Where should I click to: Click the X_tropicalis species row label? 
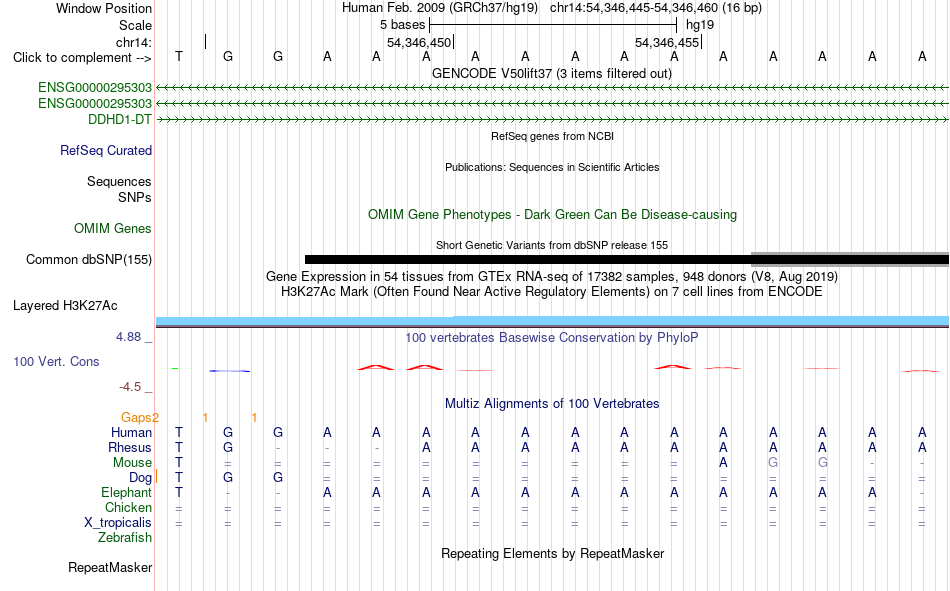pyautogui.click(x=118, y=523)
